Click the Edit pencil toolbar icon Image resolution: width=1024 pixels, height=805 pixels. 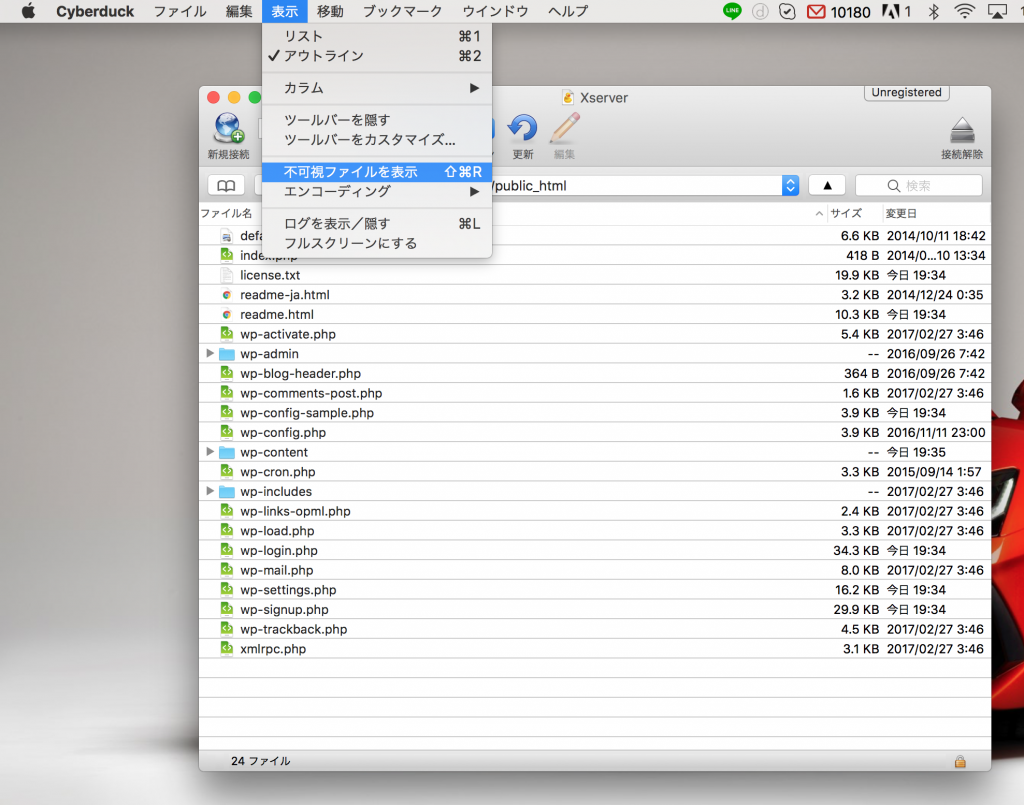pyautogui.click(x=564, y=129)
